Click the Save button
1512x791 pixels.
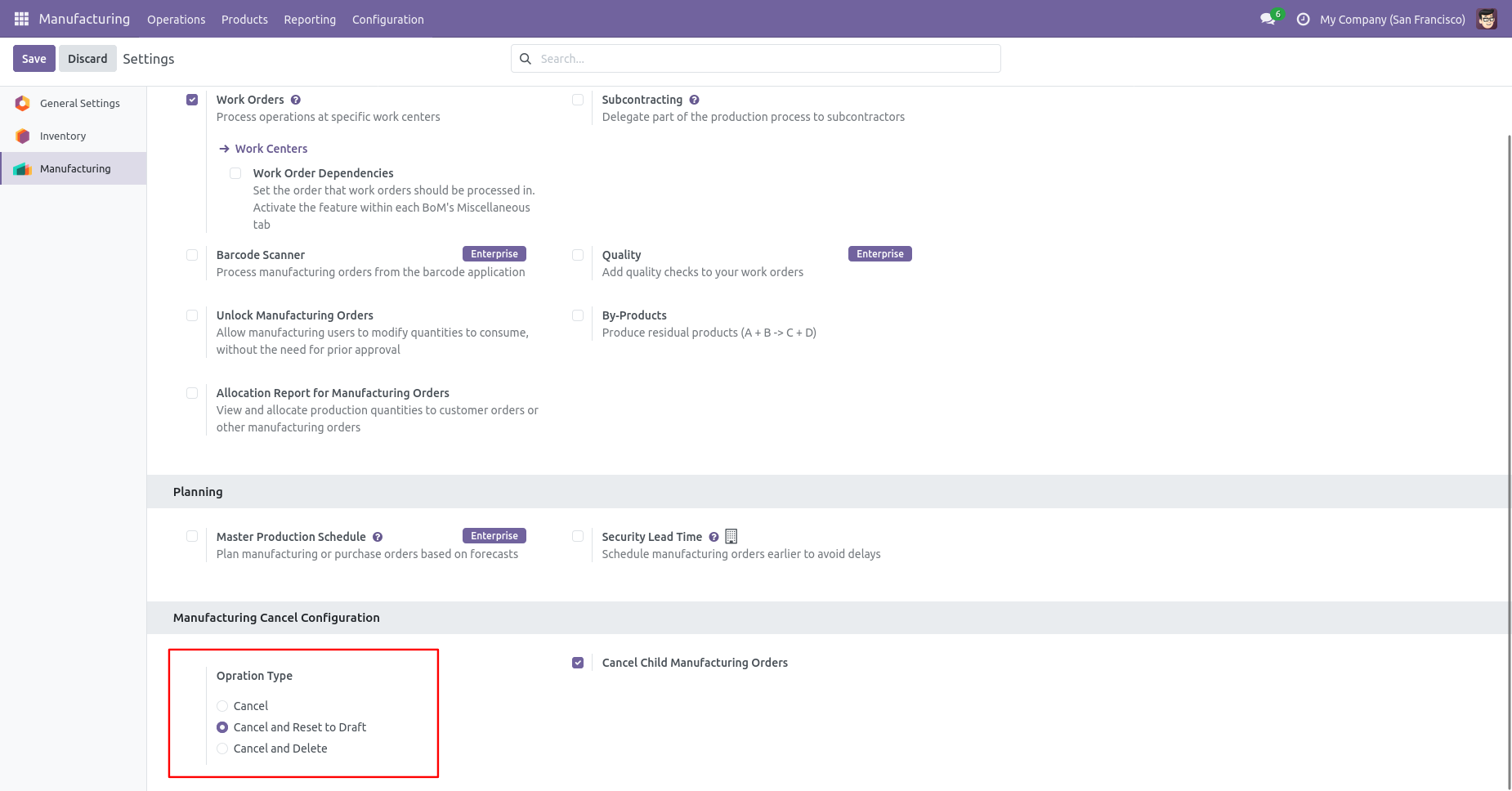click(34, 59)
